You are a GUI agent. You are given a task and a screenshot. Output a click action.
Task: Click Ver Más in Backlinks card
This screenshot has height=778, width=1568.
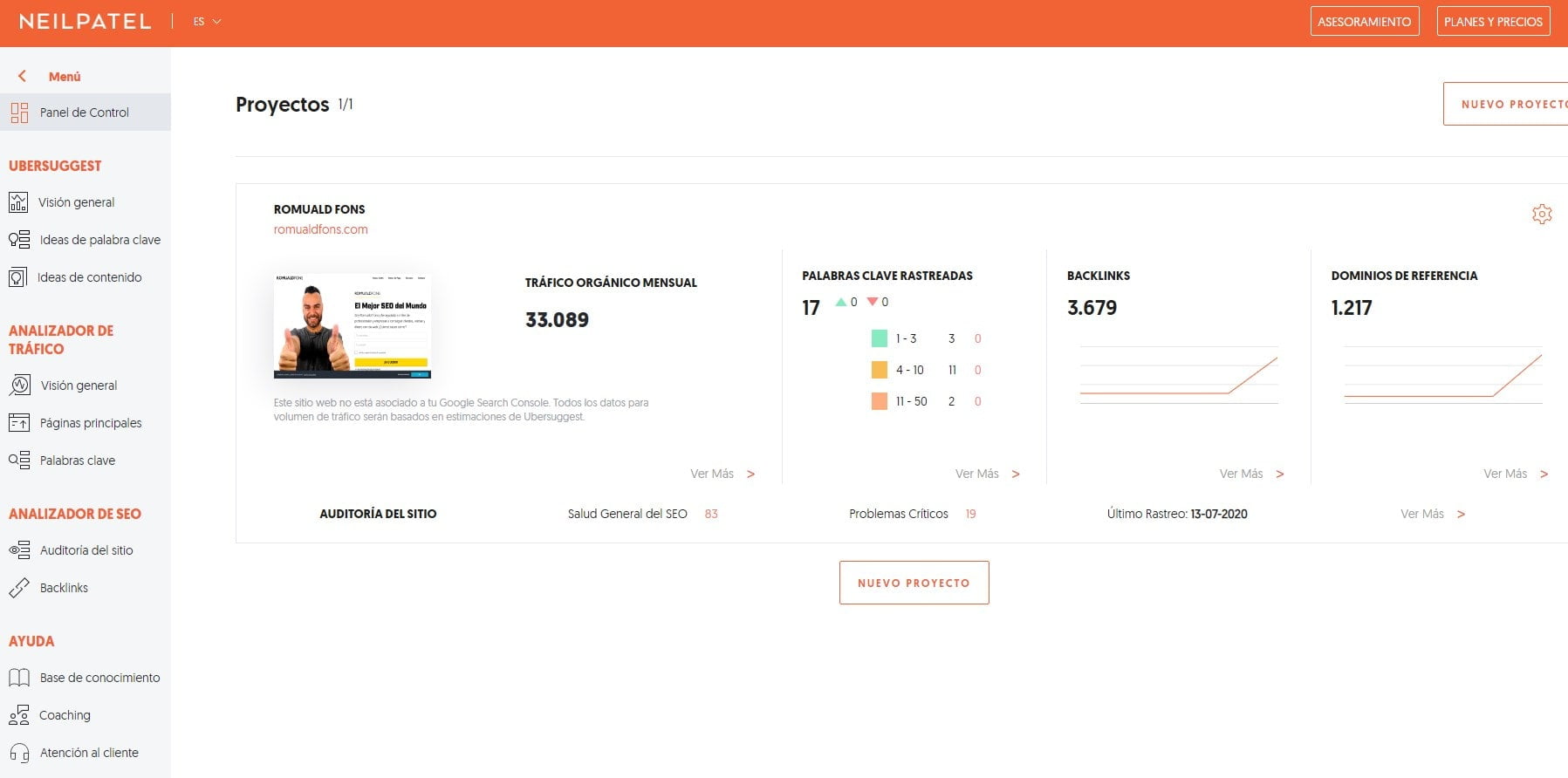[1241, 474]
